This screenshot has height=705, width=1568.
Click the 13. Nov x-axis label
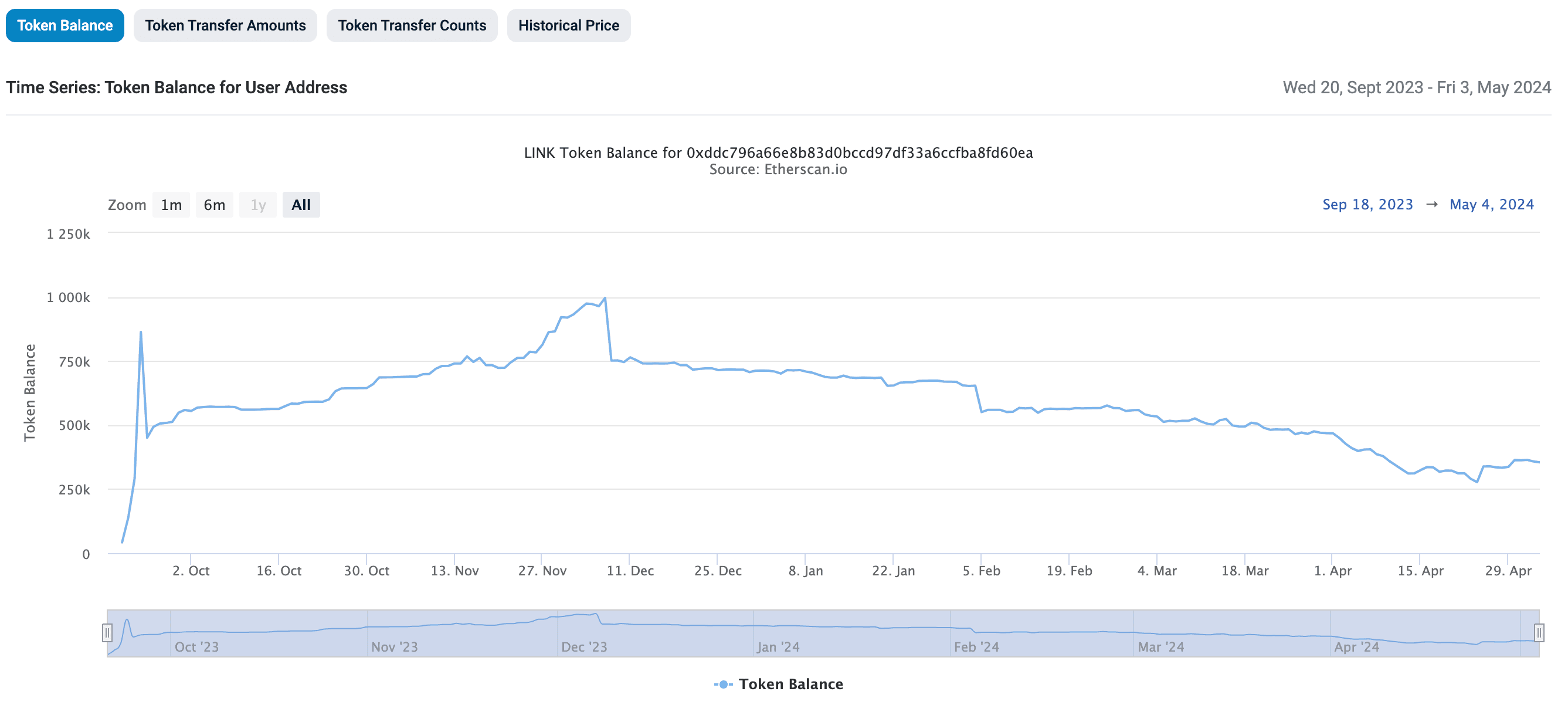click(x=454, y=571)
